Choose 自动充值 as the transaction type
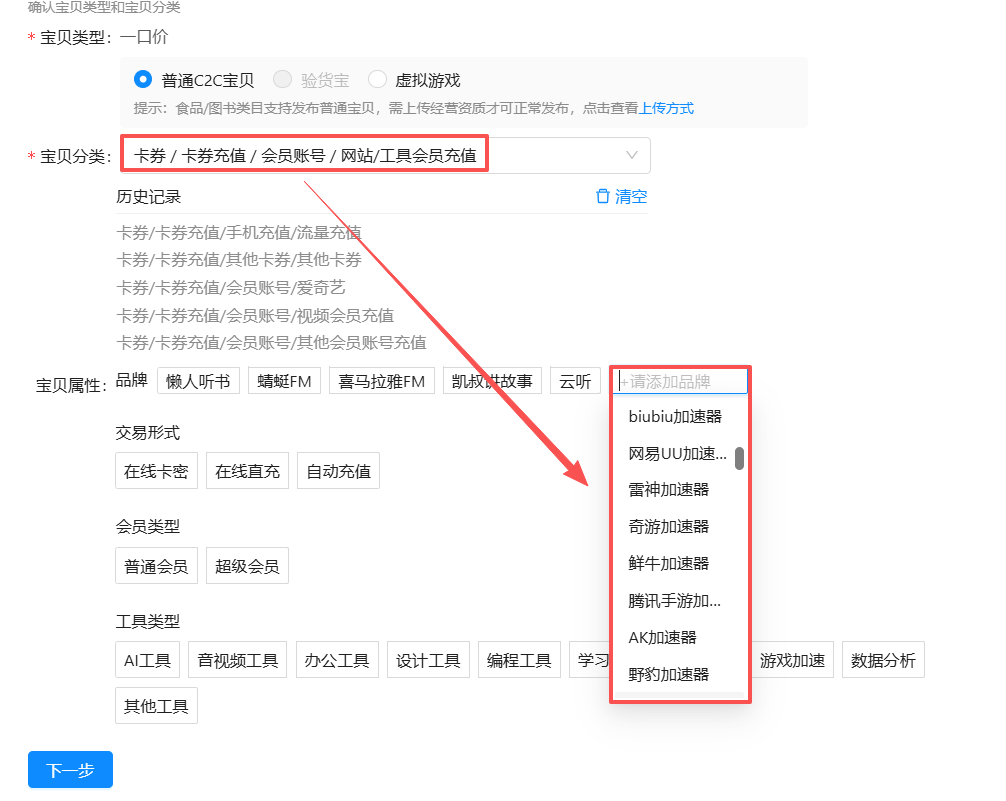Viewport: 1006px width, 801px height. [337, 470]
